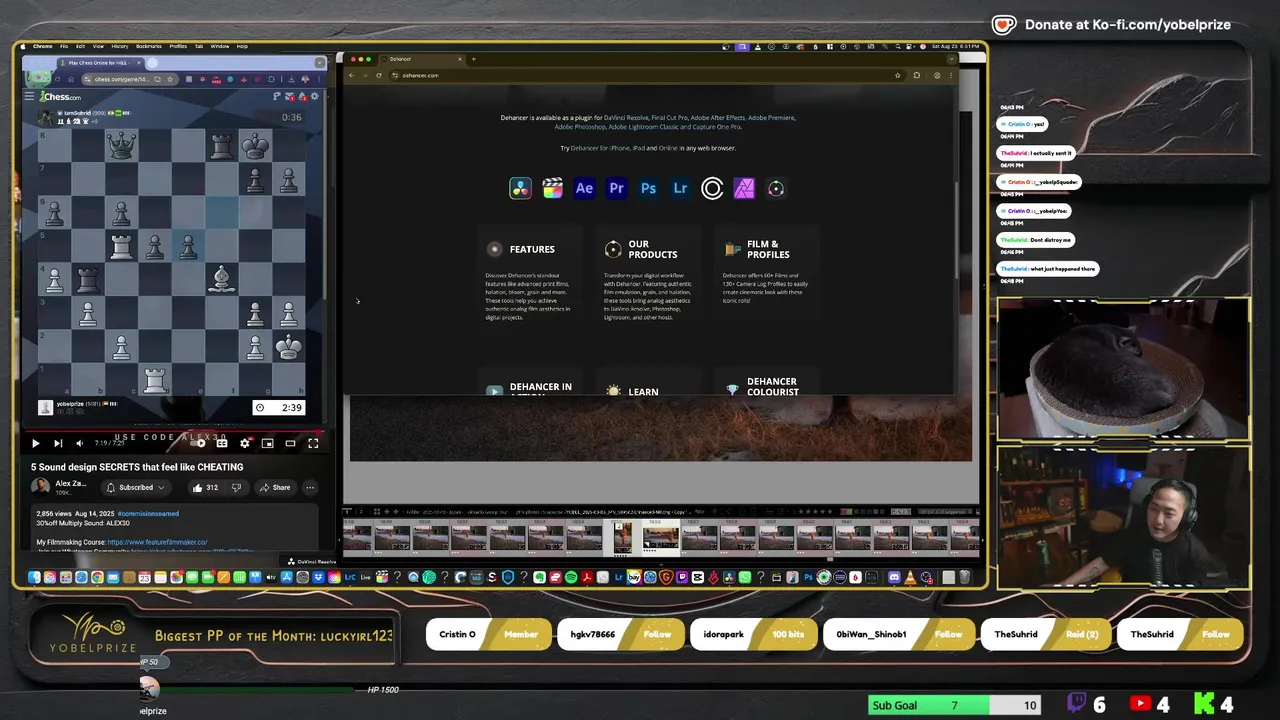Click the chess.com logo
This screenshot has width=1280, height=720.
tap(59, 96)
